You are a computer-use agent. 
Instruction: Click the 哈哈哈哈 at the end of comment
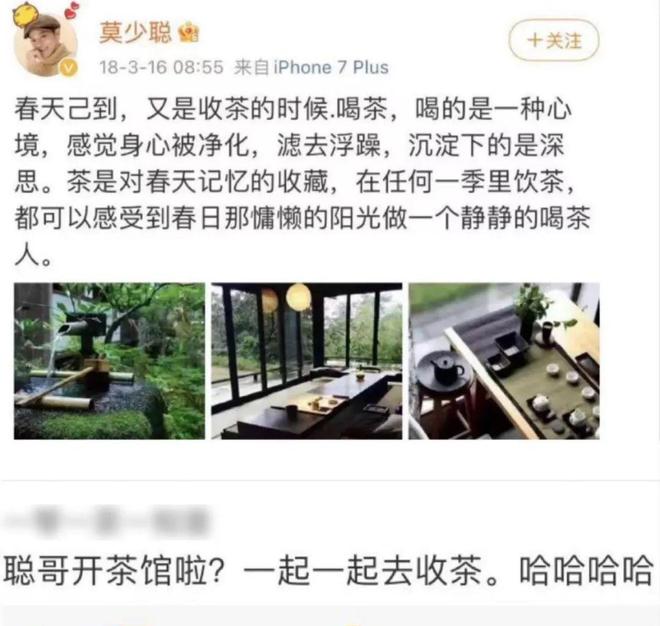tap(586, 570)
